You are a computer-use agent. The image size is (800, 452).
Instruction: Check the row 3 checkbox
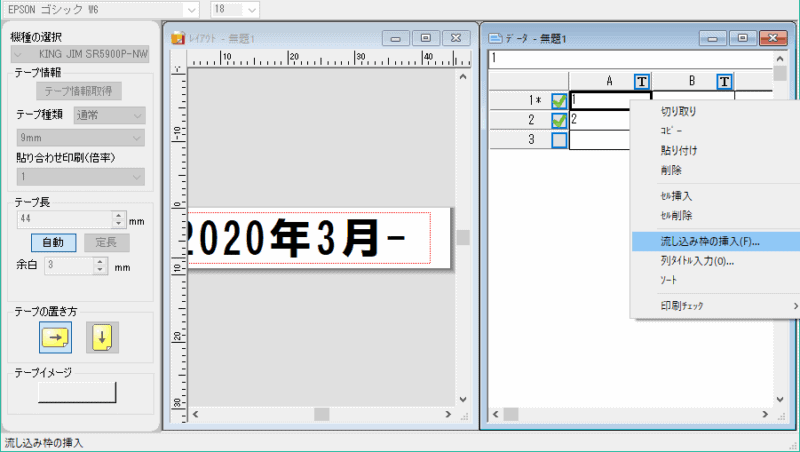[x=559, y=140]
